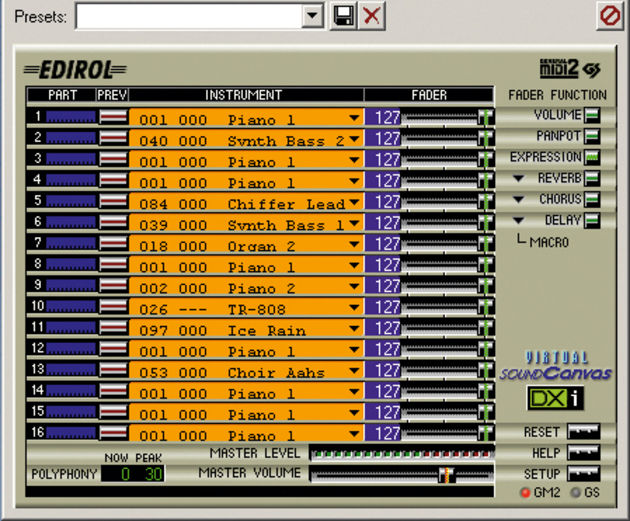Set fader function to DELAY
Image resolution: width=630 pixels, height=521 pixels.
[x=592, y=220]
